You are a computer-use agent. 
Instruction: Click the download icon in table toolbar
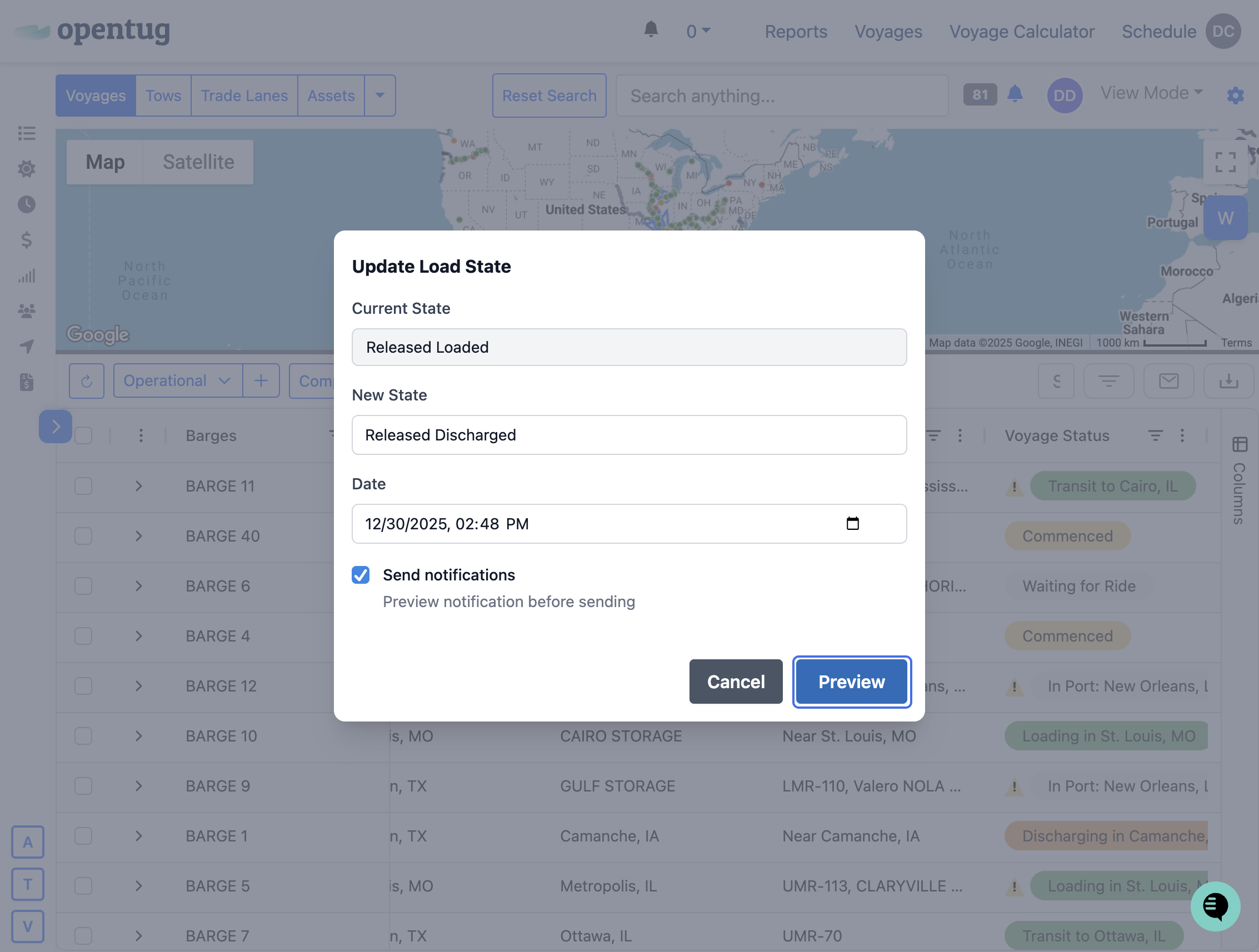point(1228,380)
